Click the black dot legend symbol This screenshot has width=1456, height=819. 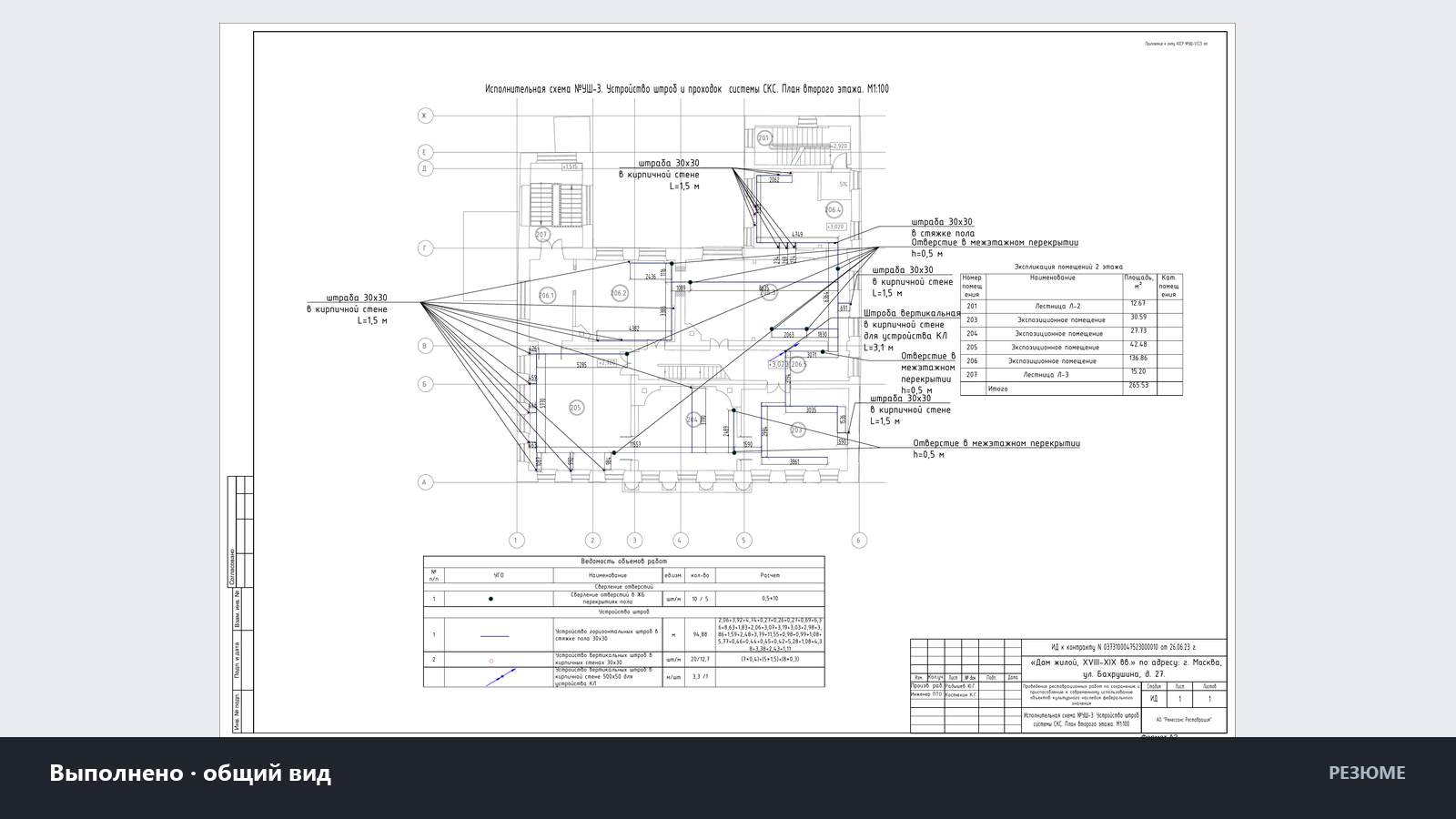491,599
